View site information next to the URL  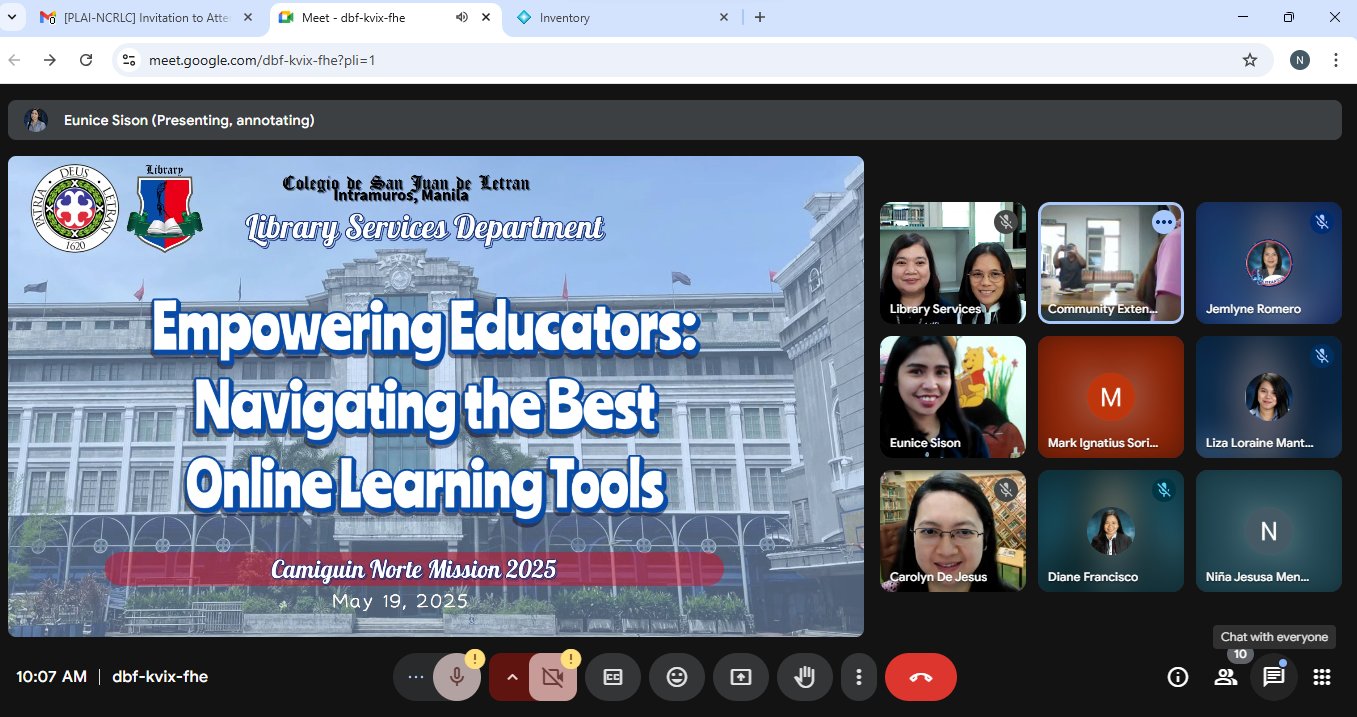pyautogui.click(x=128, y=60)
